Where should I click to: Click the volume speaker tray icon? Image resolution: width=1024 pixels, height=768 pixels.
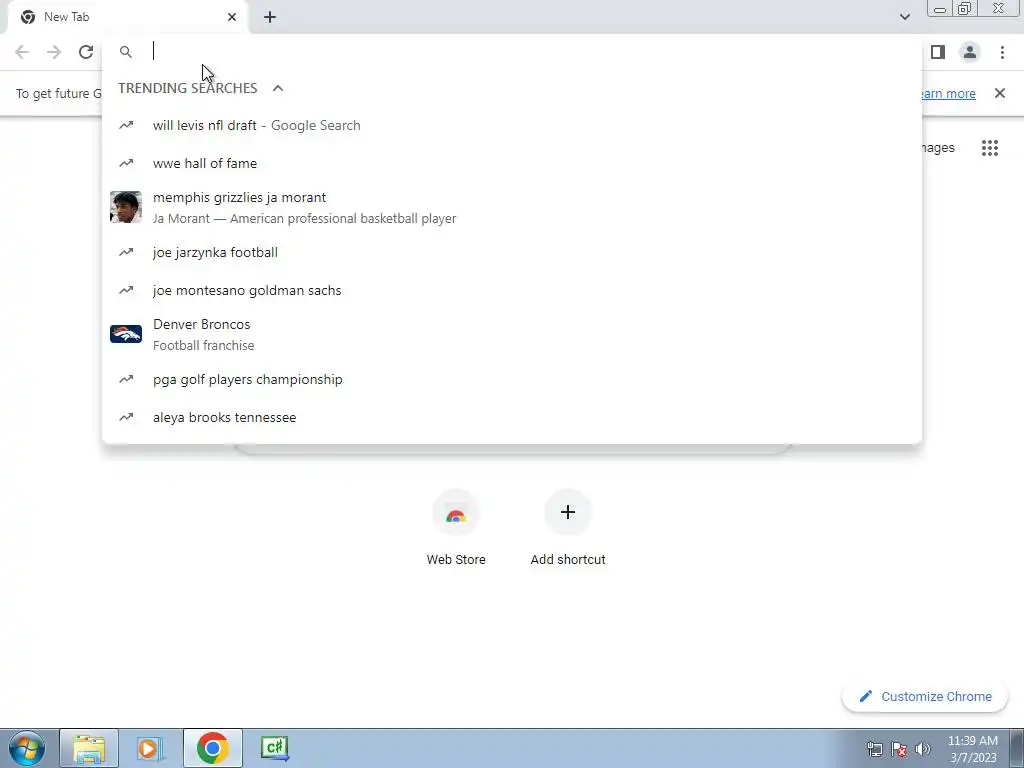point(922,748)
